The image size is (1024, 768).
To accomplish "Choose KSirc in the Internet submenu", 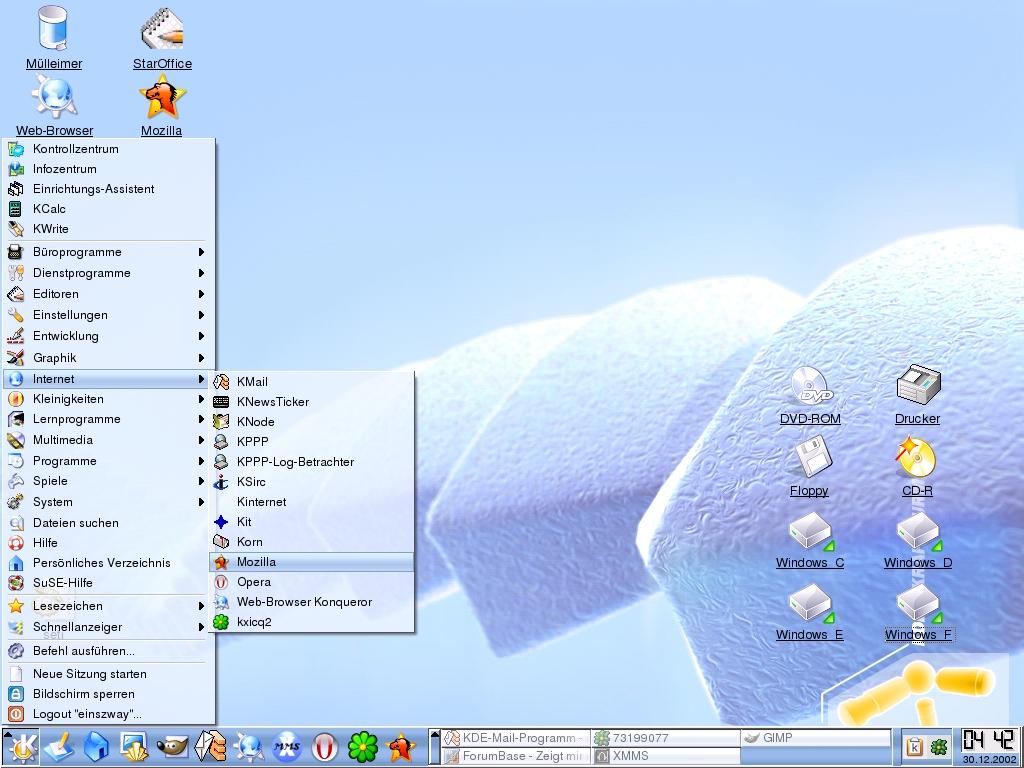I will coord(312,482).
